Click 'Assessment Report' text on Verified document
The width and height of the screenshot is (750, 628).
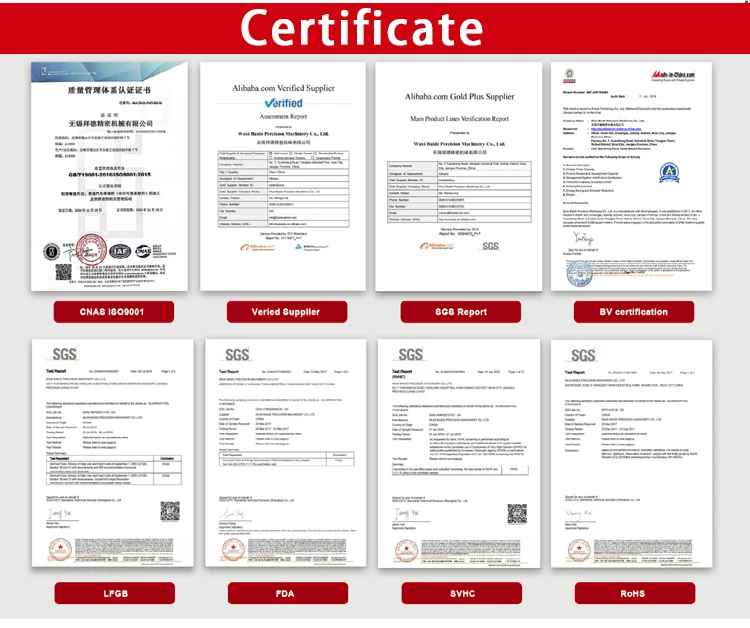(283, 116)
